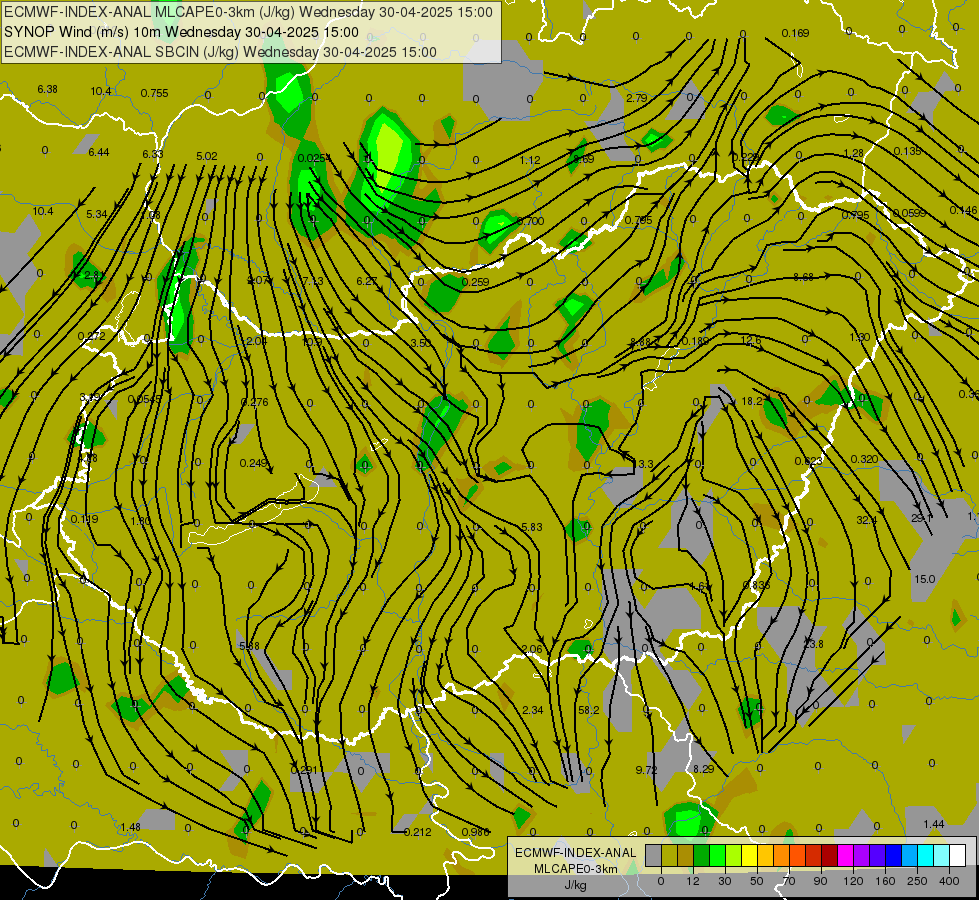Click the ECMWF-INDEX-ANAL SBCIN title line
Image resolution: width=979 pixels, height=900 pixels.
tap(220, 52)
